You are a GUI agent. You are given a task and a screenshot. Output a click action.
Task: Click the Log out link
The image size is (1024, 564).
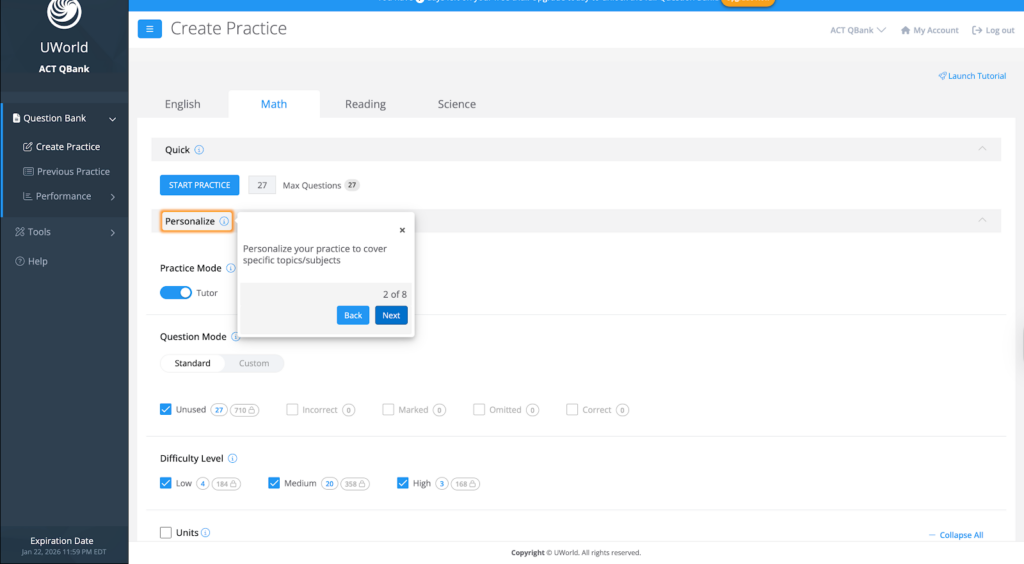993,30
